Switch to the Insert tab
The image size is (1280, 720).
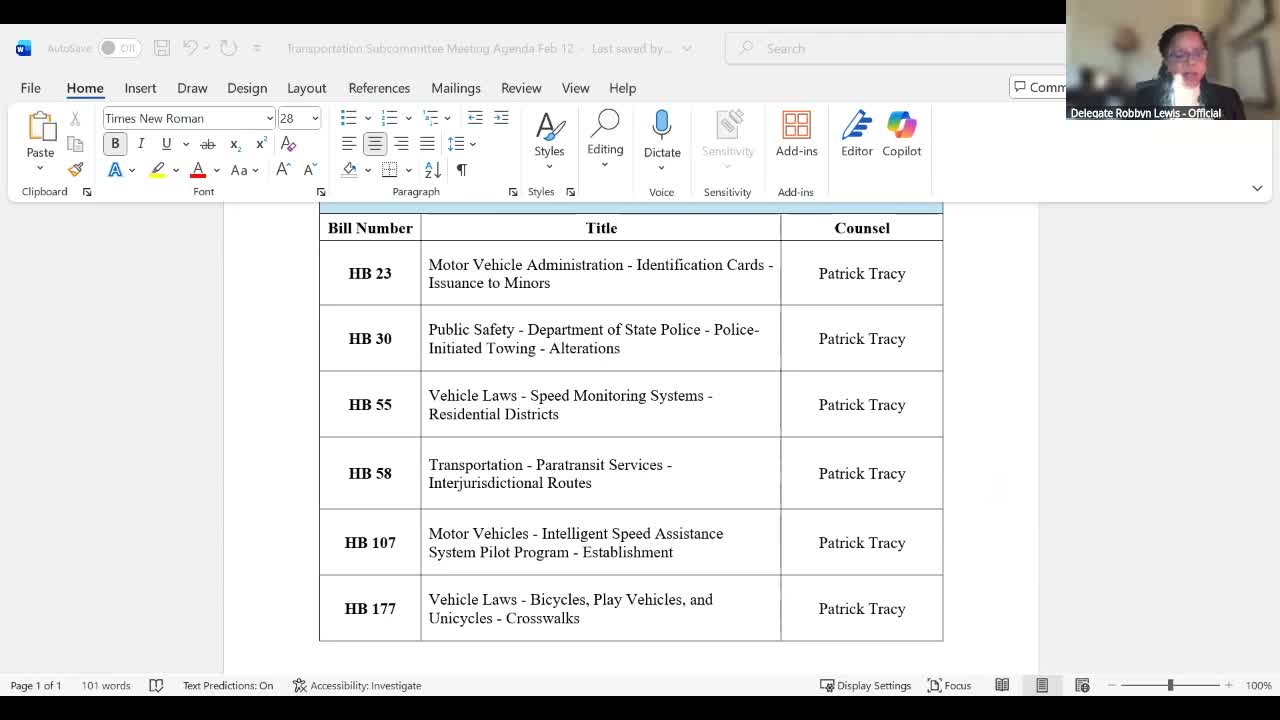pyautogui.click(x=140, y=88)
